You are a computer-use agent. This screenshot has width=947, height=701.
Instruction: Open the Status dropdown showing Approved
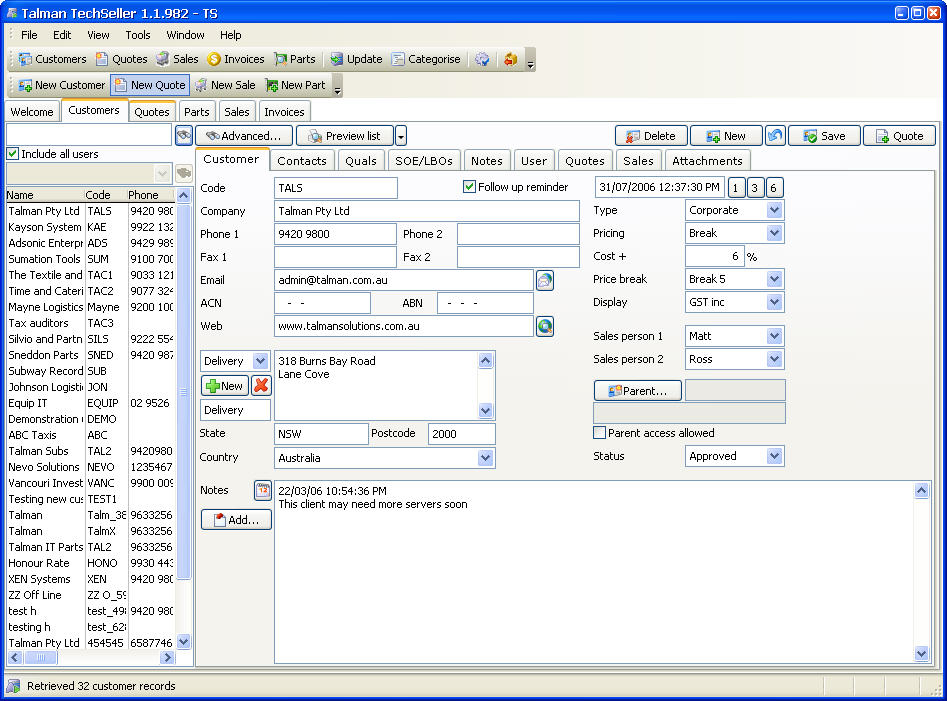coord(775,456)
